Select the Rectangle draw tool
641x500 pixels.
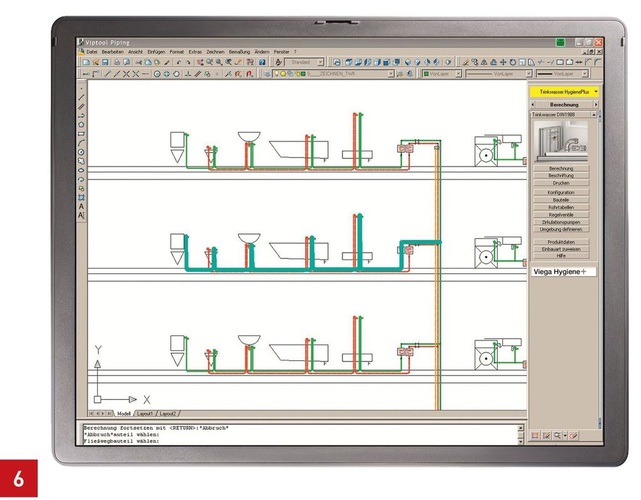click(x=81, y=133)
